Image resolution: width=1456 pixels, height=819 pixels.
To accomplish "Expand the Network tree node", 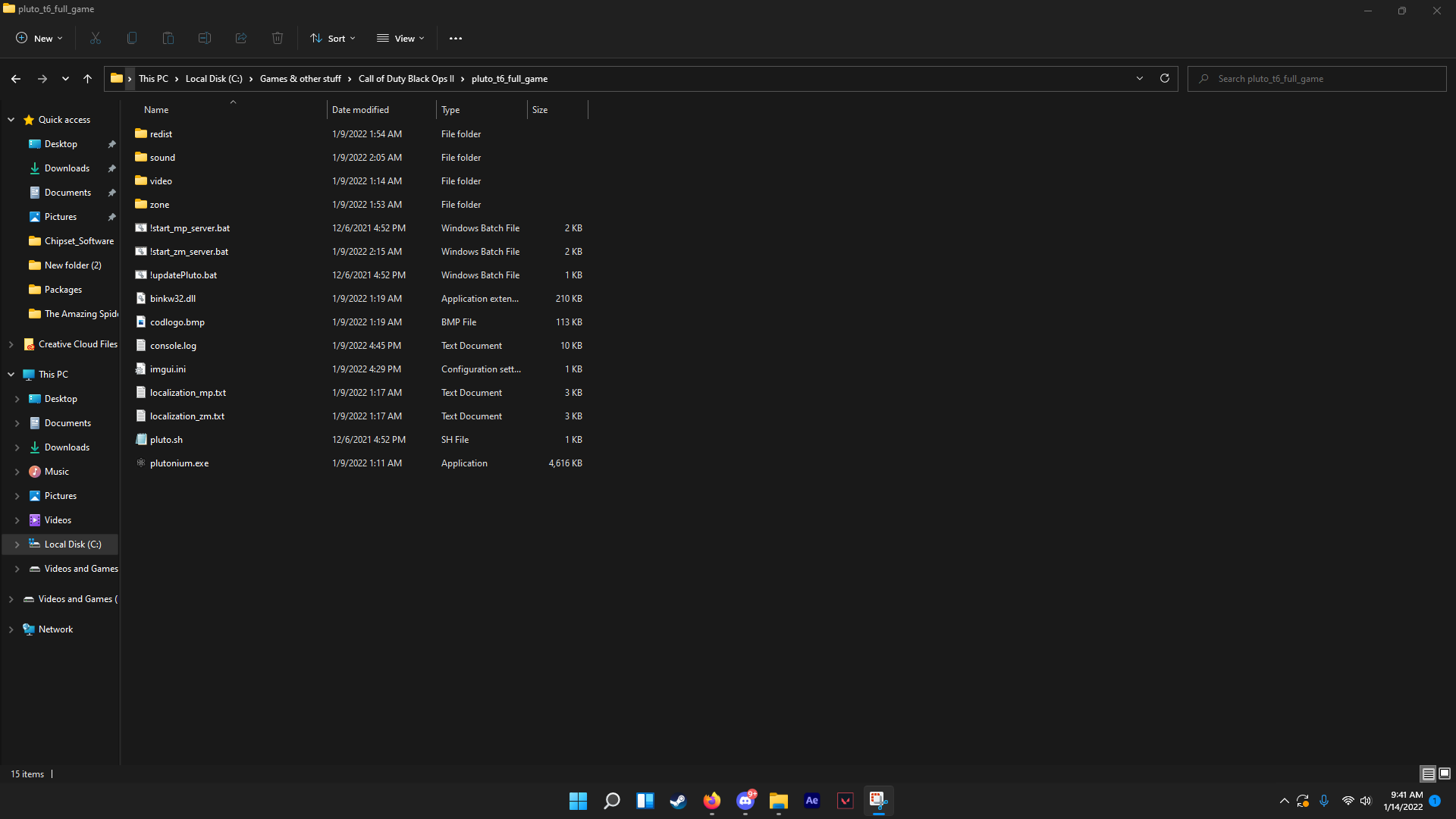I will 11,629.
